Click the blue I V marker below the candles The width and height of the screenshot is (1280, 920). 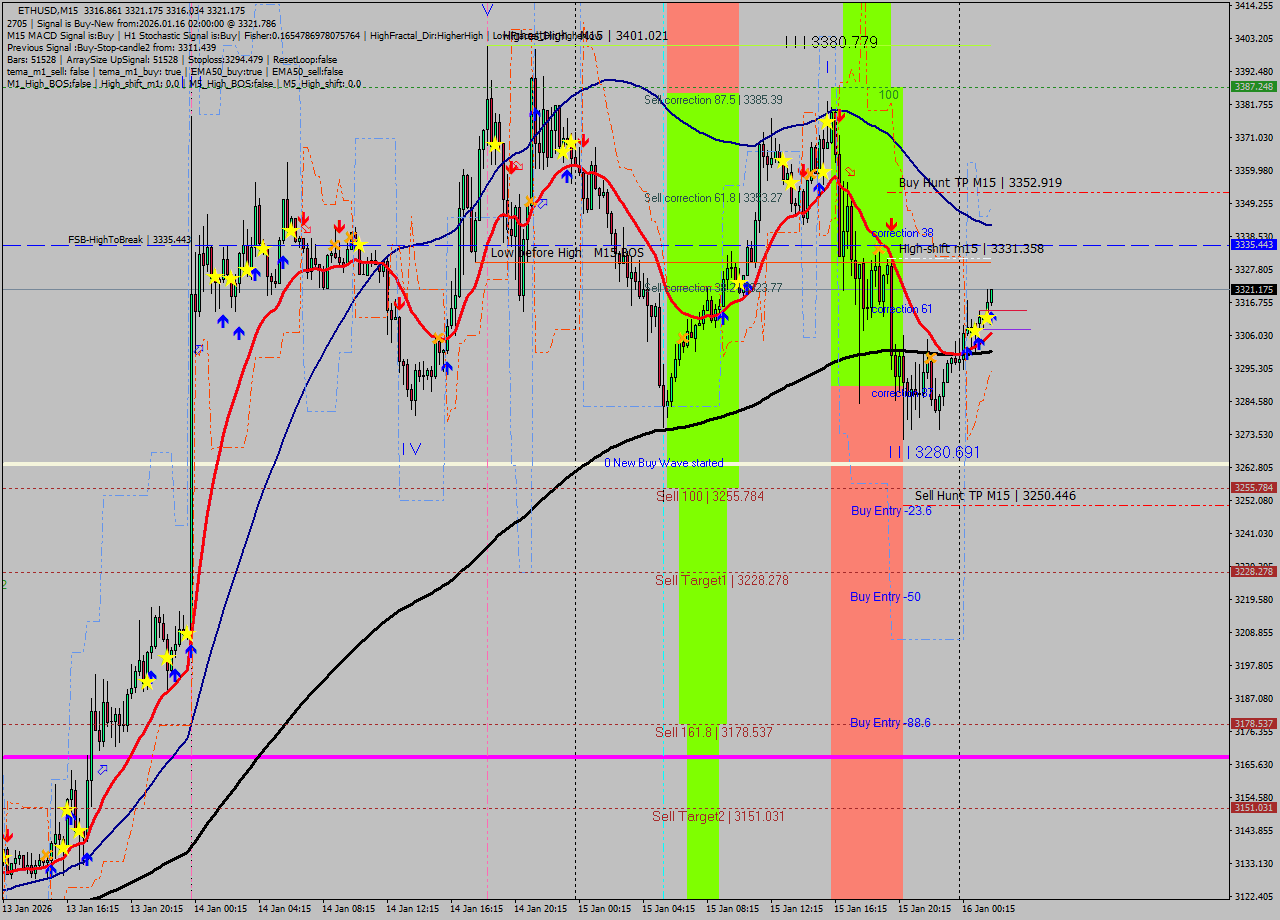pyautogui.click(x=408, y=447)
